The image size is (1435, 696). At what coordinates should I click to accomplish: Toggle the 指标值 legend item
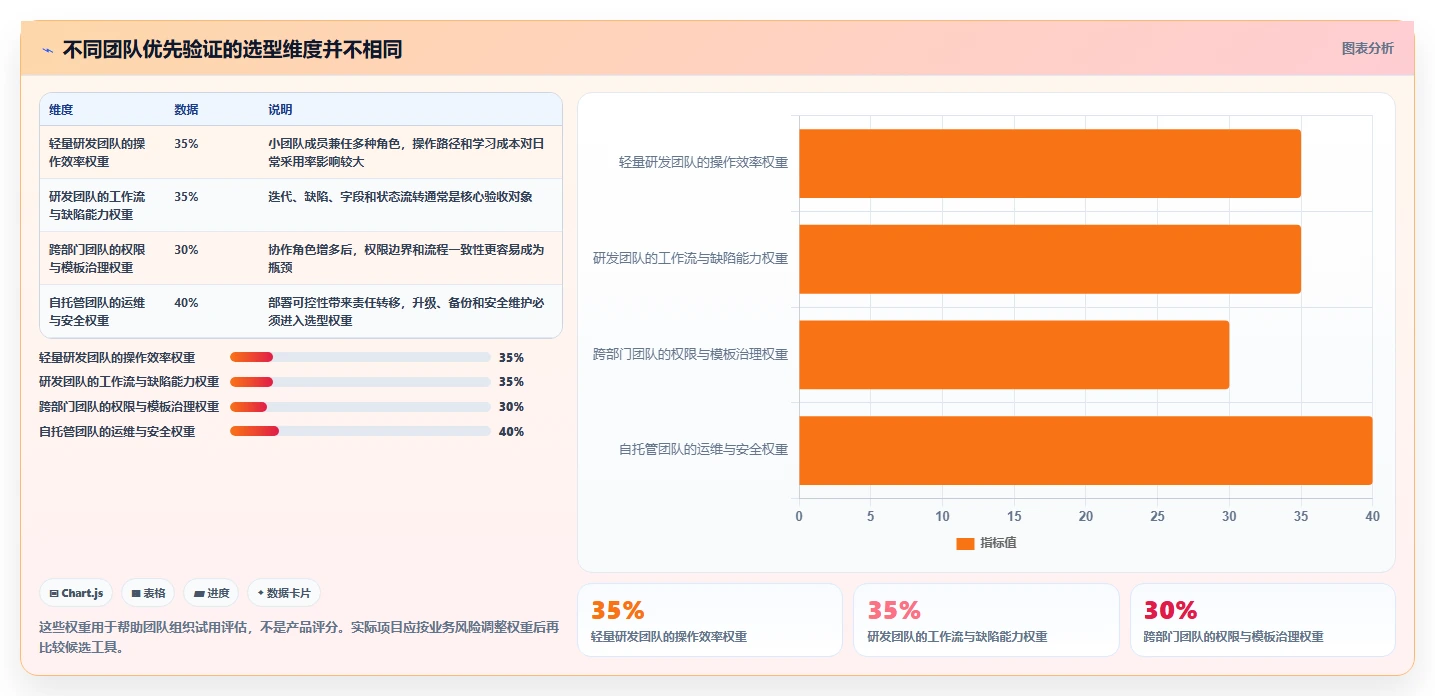click(986, 543)
